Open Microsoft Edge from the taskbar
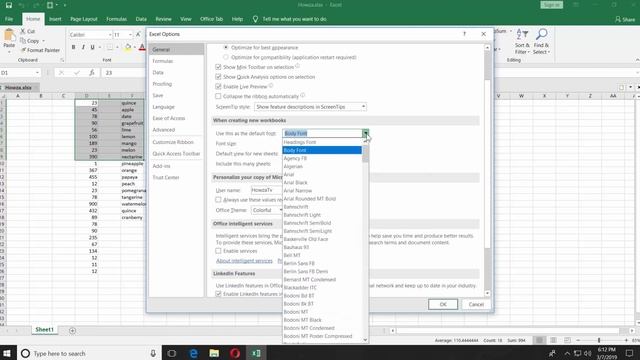Image resolution: width=640 pixels, height=360 pixels. point(193,353)
